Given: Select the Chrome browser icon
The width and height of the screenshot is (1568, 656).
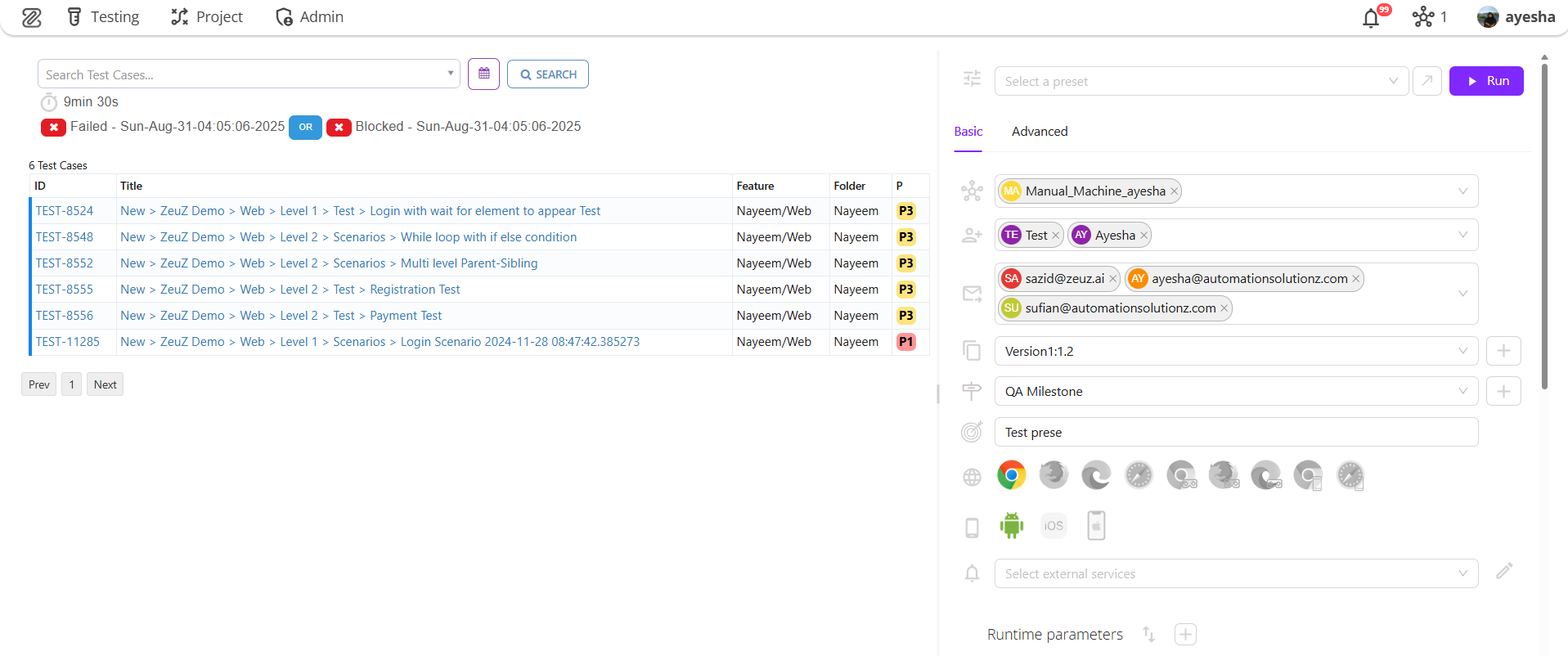Looking at the screenshot, I should (x=1011, y=475).
